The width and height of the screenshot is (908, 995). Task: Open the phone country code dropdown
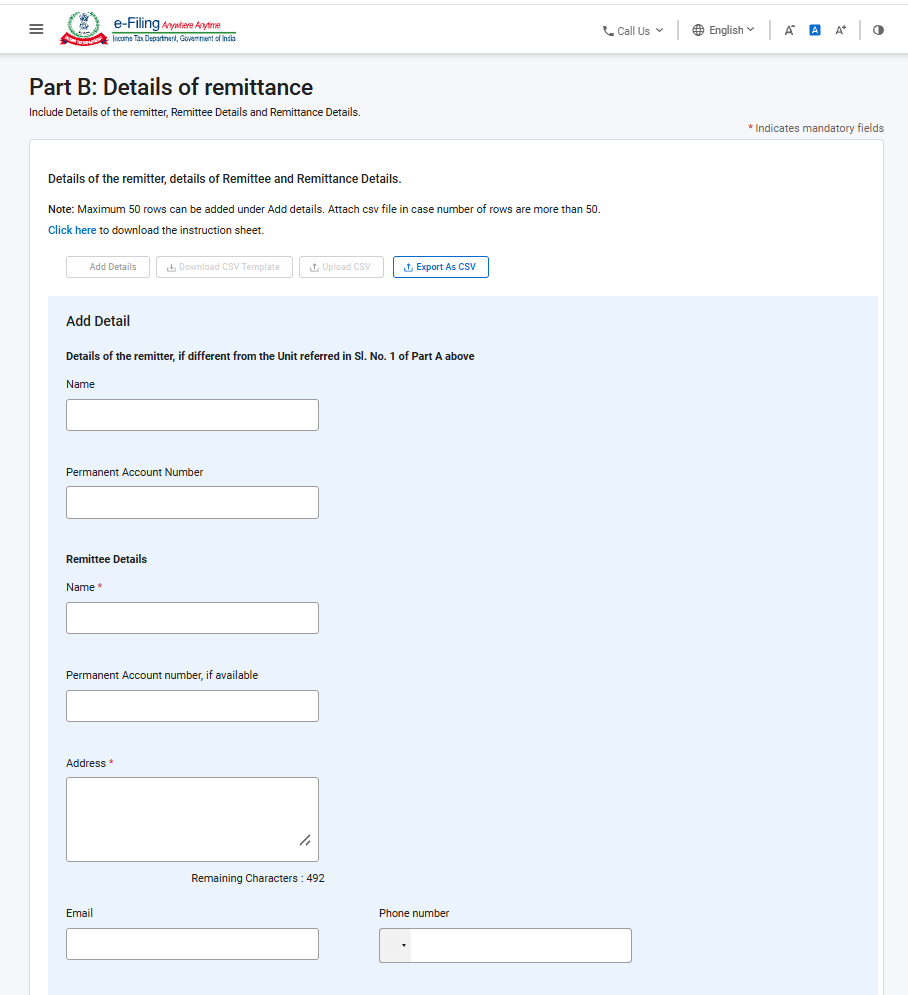[395, 946]
